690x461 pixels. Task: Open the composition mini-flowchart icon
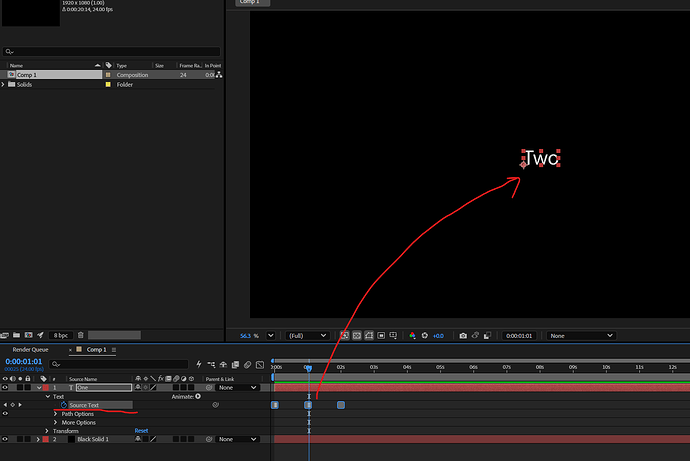tap(211, 364)
